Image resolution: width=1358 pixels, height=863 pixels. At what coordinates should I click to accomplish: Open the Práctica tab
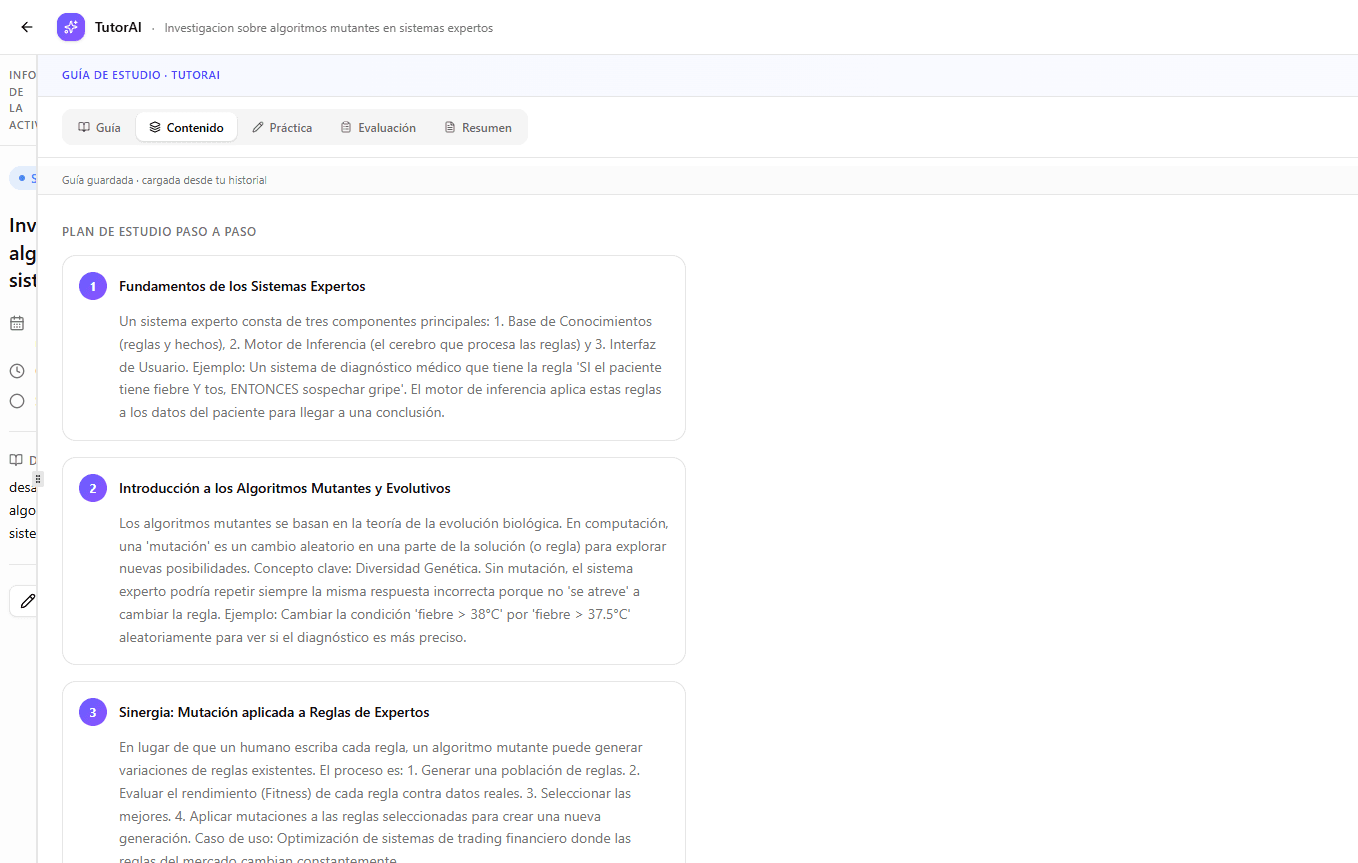pyautogui.click(x=282, y=128)
